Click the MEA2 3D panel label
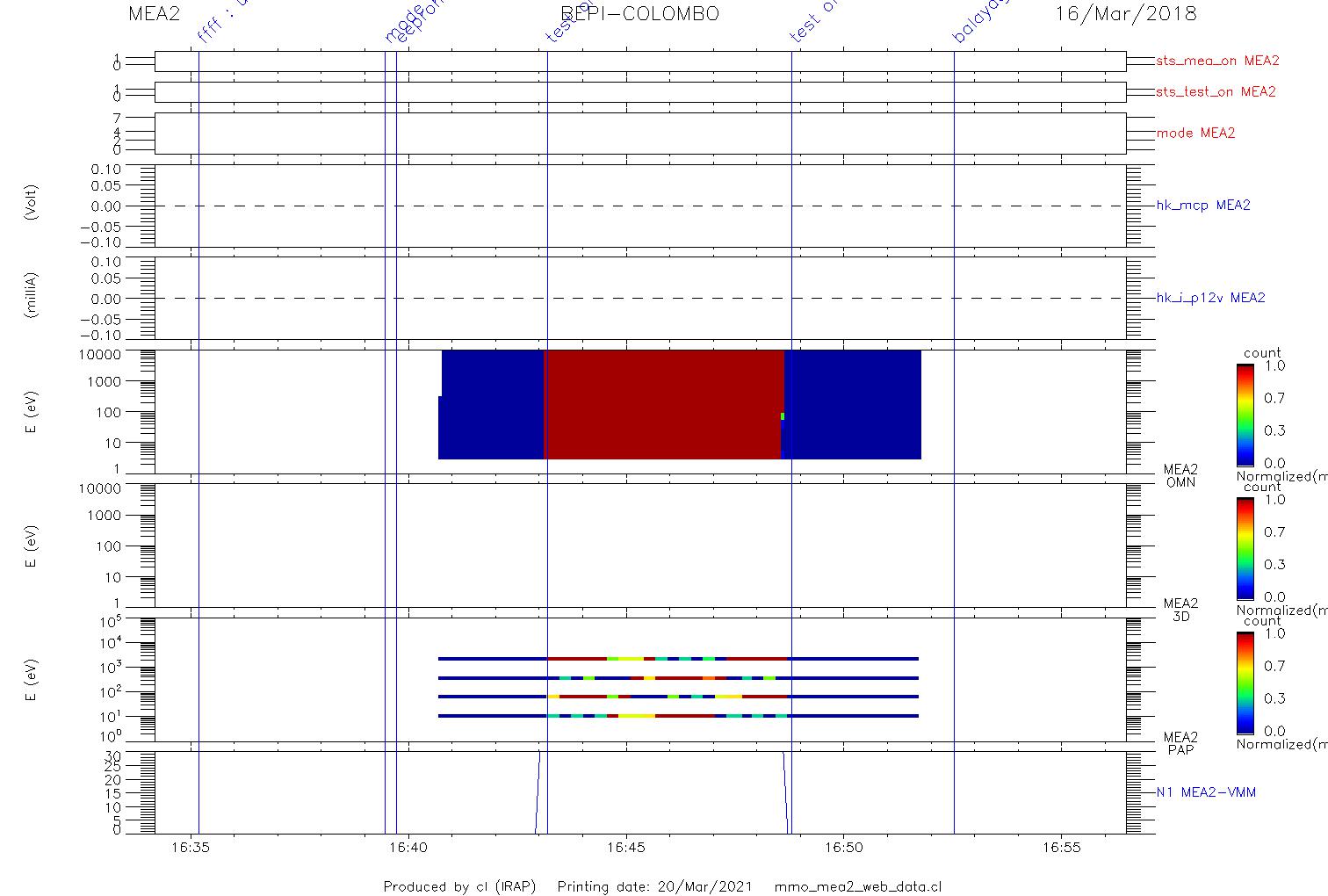The width and height of the screenshot is (1328, 896). tap(1180, 610)
